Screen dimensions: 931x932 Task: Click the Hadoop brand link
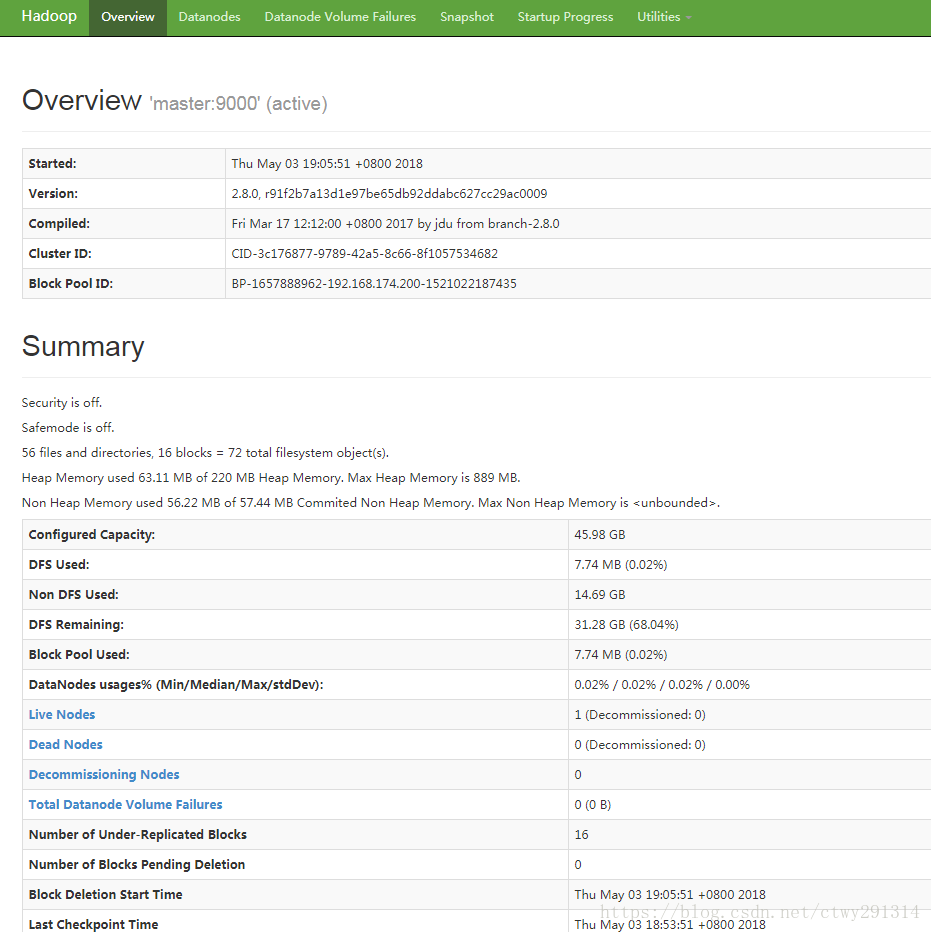[x=49, y=17]
